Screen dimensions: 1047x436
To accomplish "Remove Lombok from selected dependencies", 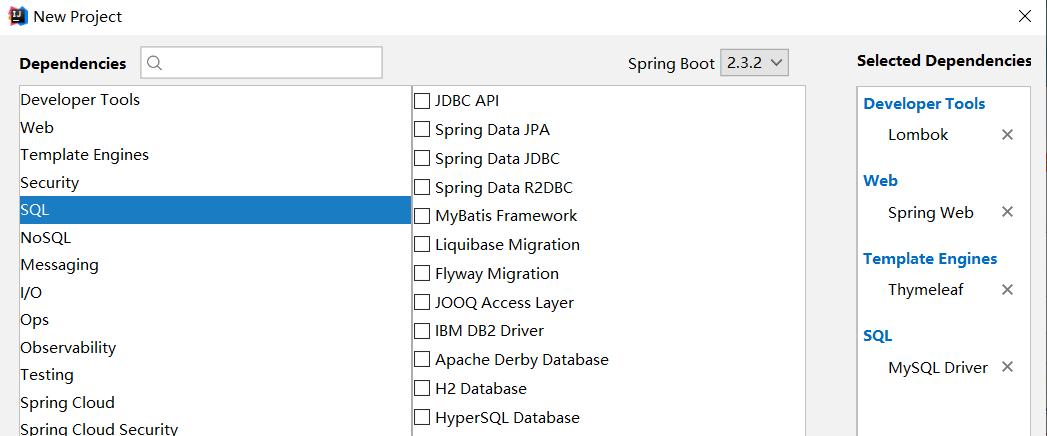I will pos(1008,134).
